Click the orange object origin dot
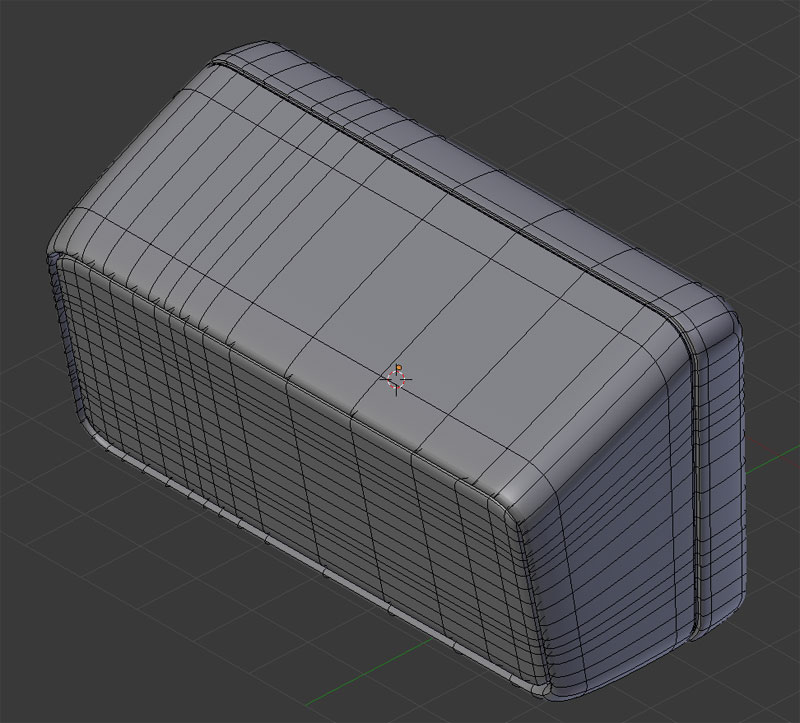 coord(399,367)
